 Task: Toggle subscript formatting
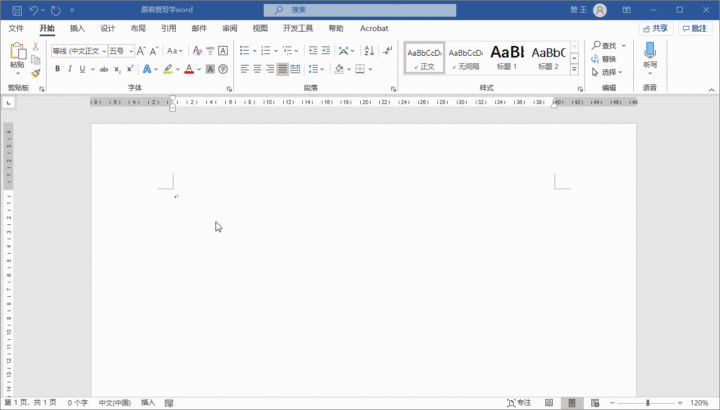point(117,69)
